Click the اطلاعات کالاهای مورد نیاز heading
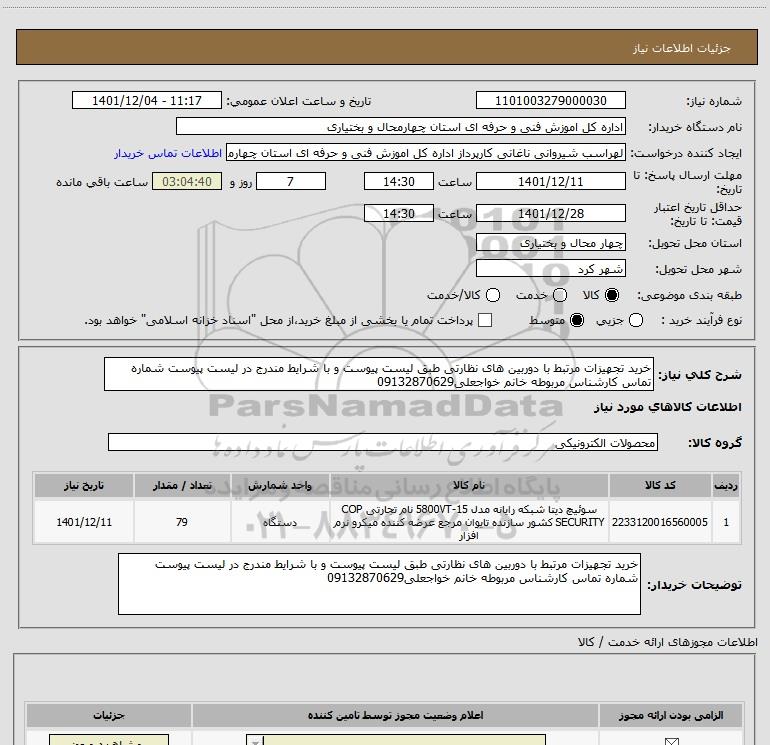 coord(668,407)
